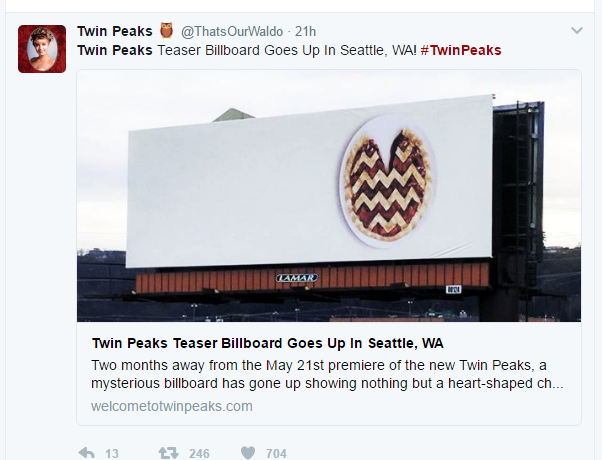Like the tweet with the heart icon
The height and width of the screenshot is (460, 602).
(x=246, y=453)
